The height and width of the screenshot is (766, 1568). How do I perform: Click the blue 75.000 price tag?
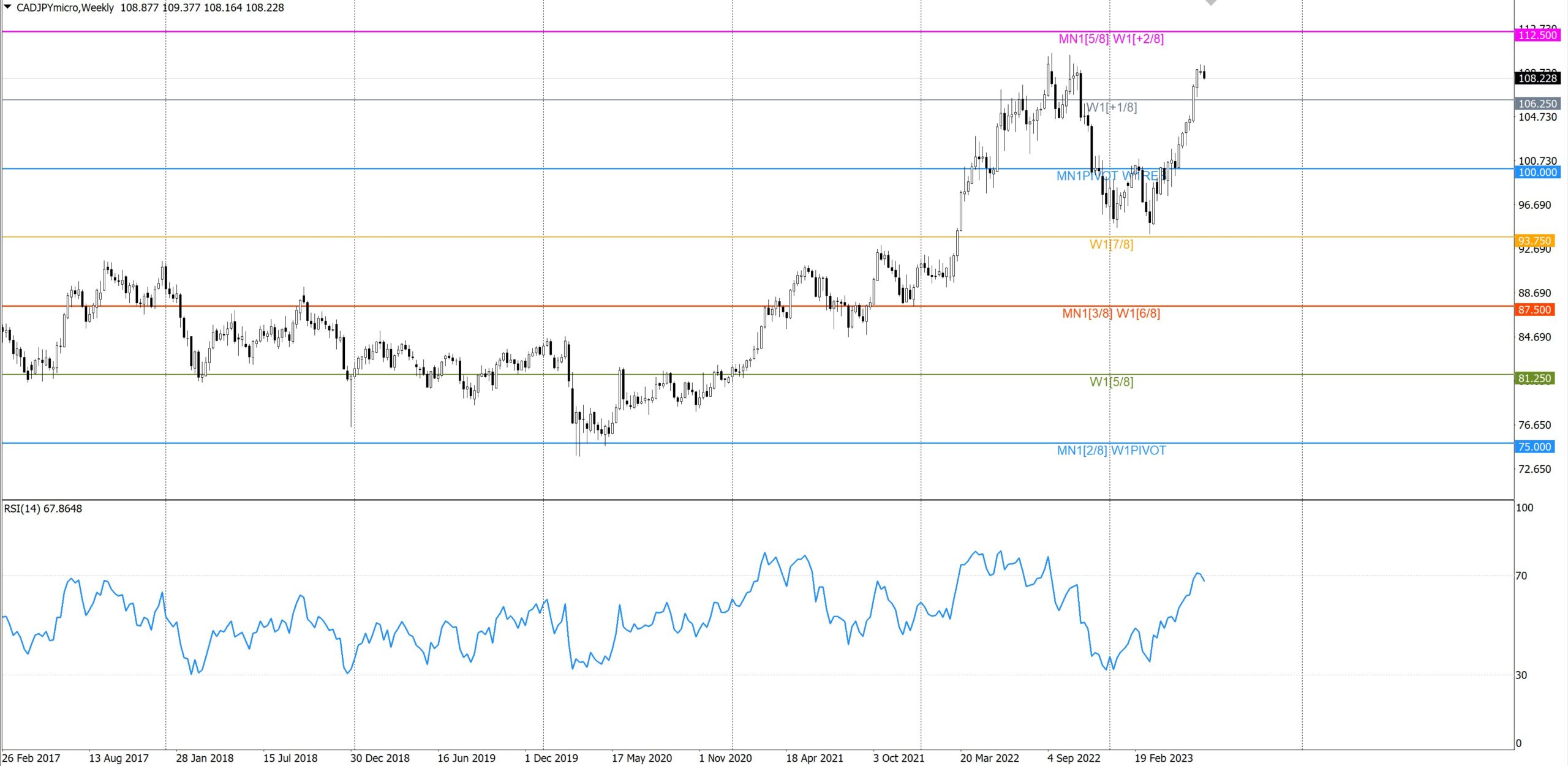tap(1534, 447)
